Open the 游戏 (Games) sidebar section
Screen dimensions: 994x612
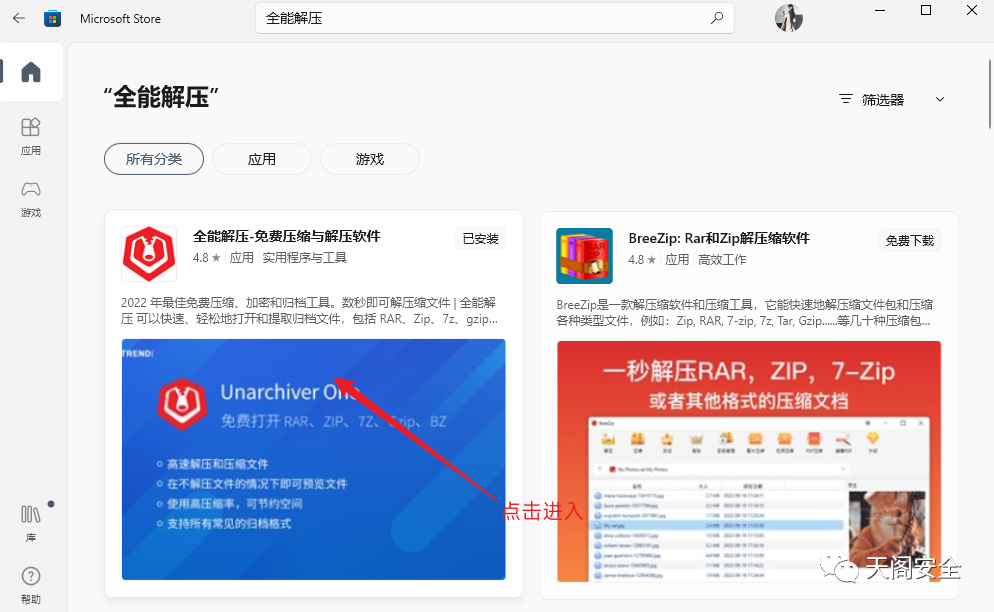[30, 199]
